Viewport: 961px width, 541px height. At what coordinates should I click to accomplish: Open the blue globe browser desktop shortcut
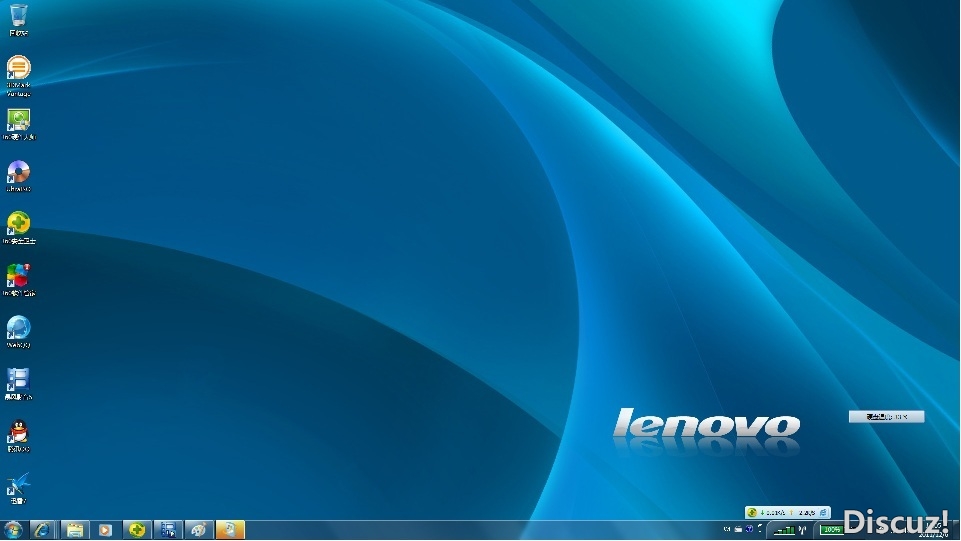tap(18, 332)
